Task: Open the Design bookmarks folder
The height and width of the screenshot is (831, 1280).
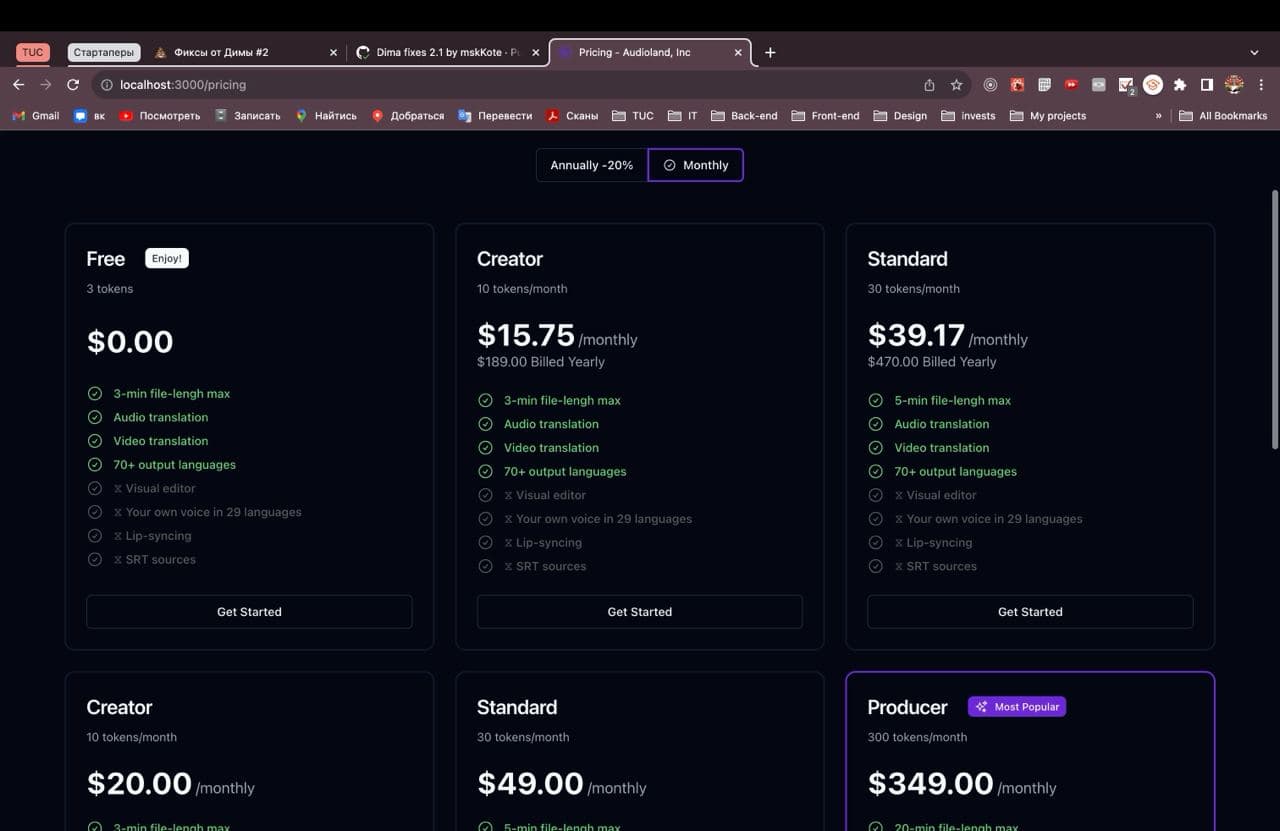Action: click(900, 116)
